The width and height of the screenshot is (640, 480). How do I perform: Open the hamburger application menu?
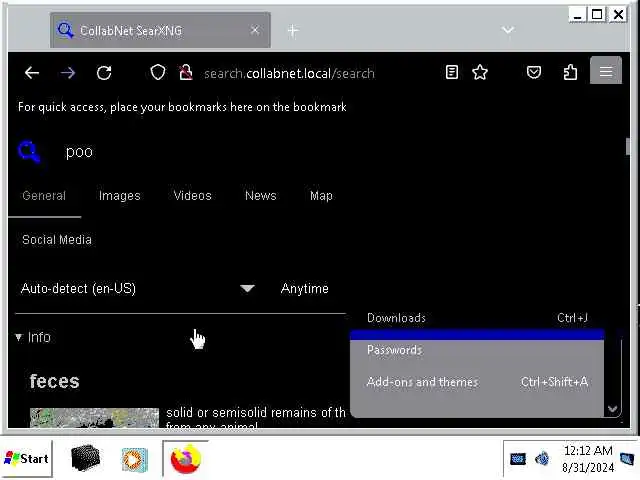tap(606, 72)
